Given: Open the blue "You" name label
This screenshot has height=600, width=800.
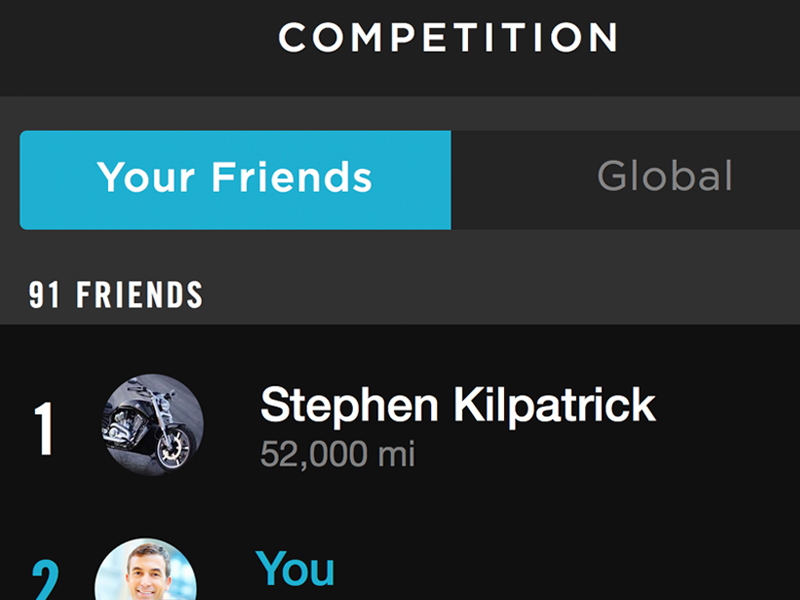Looking at the screenshot, I should coord(295,568).
